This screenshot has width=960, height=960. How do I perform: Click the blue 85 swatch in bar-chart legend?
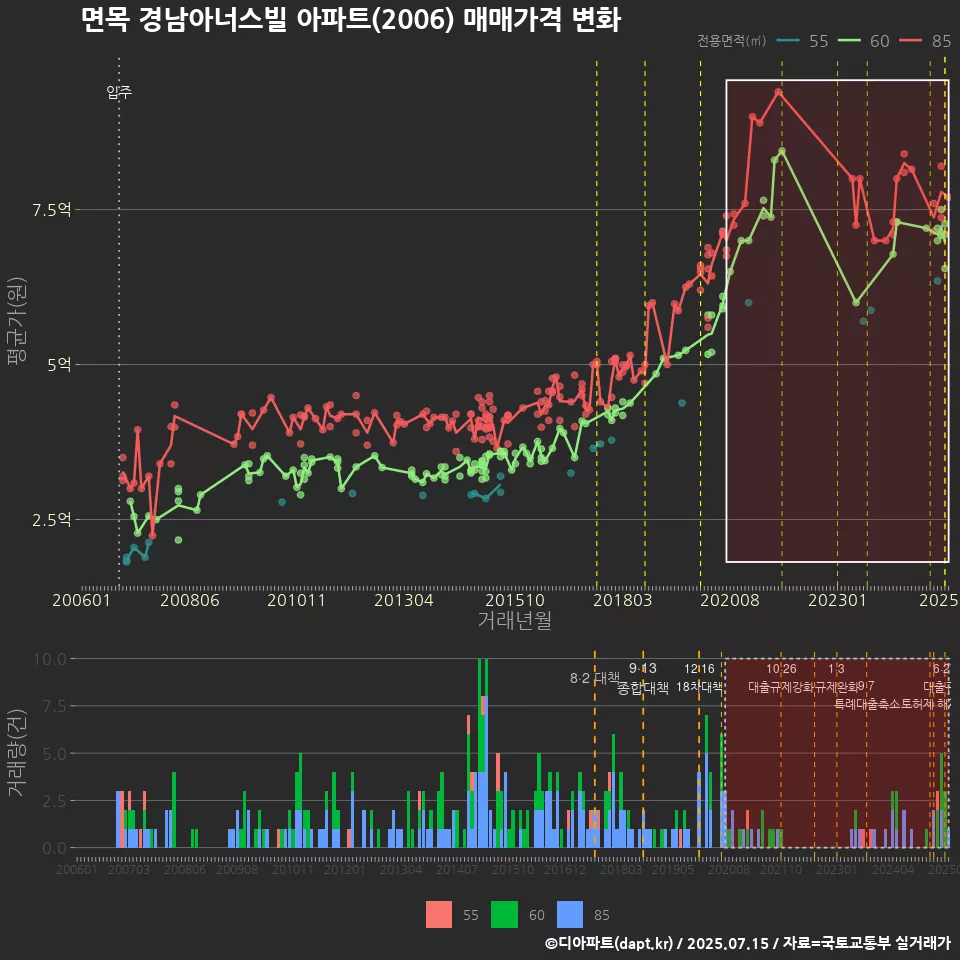(570, 915)
